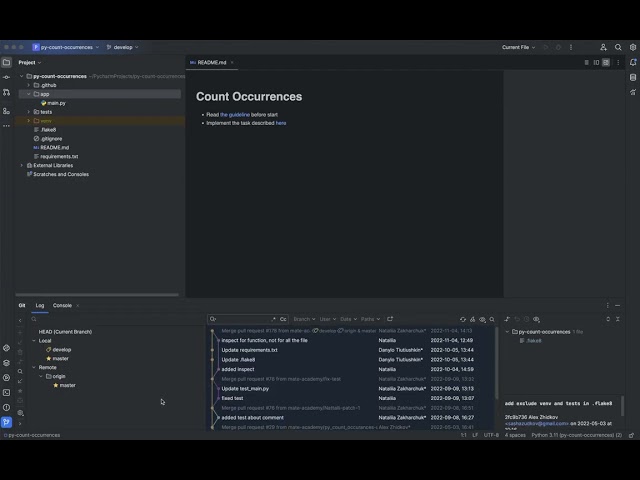Open the Paths filter dropdown

point(370,319)
